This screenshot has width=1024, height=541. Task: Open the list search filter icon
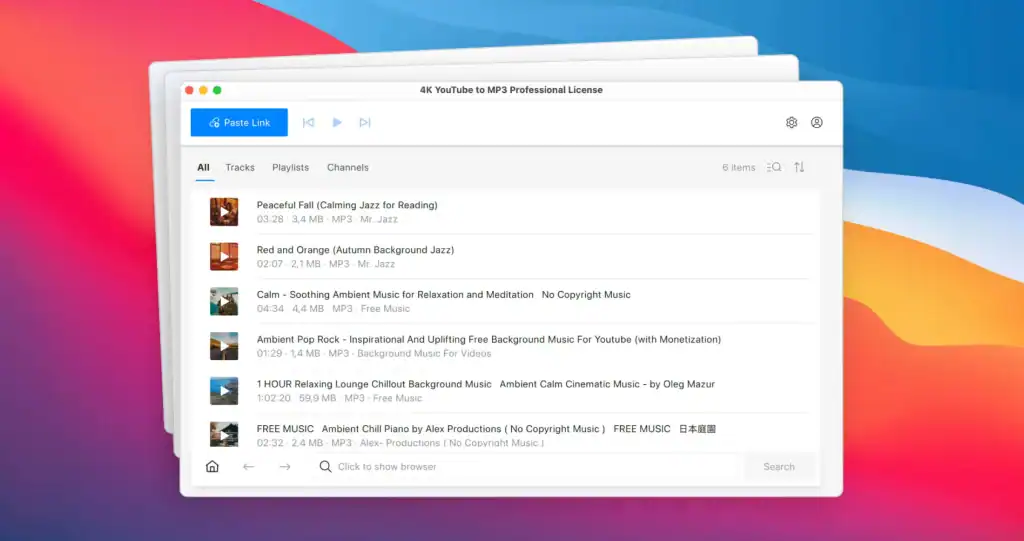coord(774,167)
